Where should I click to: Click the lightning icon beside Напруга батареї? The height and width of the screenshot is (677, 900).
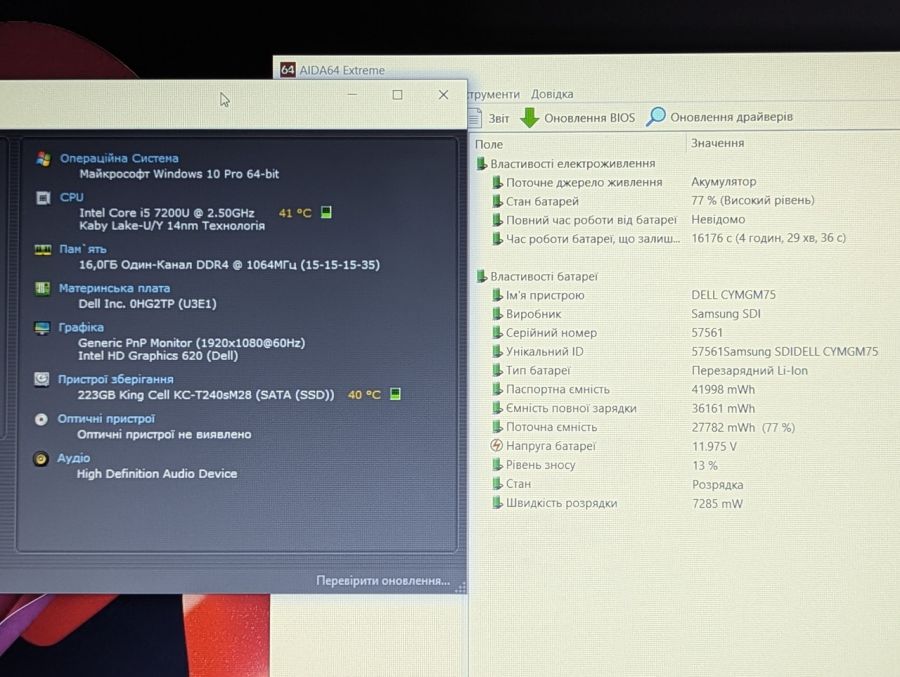[x=496, y=446]
